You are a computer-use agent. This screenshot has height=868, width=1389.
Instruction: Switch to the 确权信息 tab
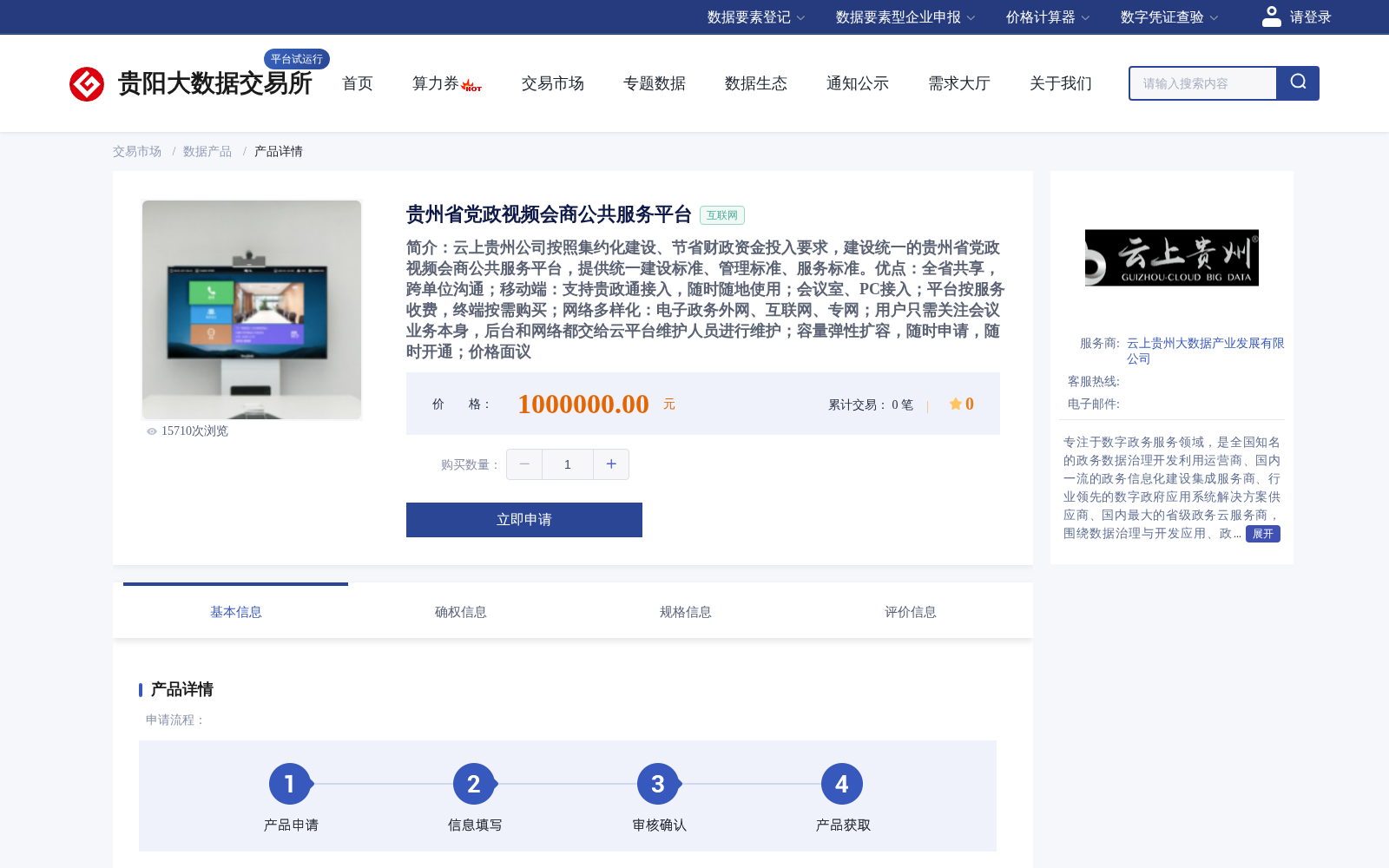[461, 612]
